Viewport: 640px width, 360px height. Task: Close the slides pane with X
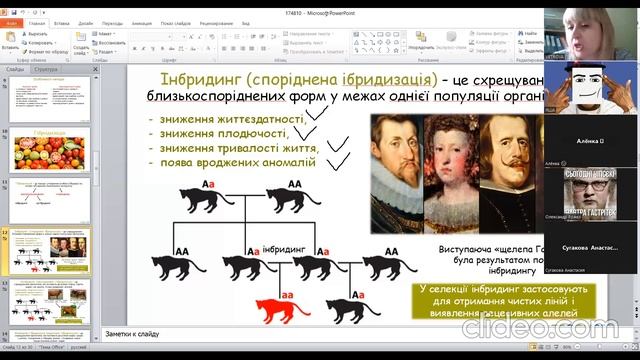pyautogui.click(x=96, y=69)
